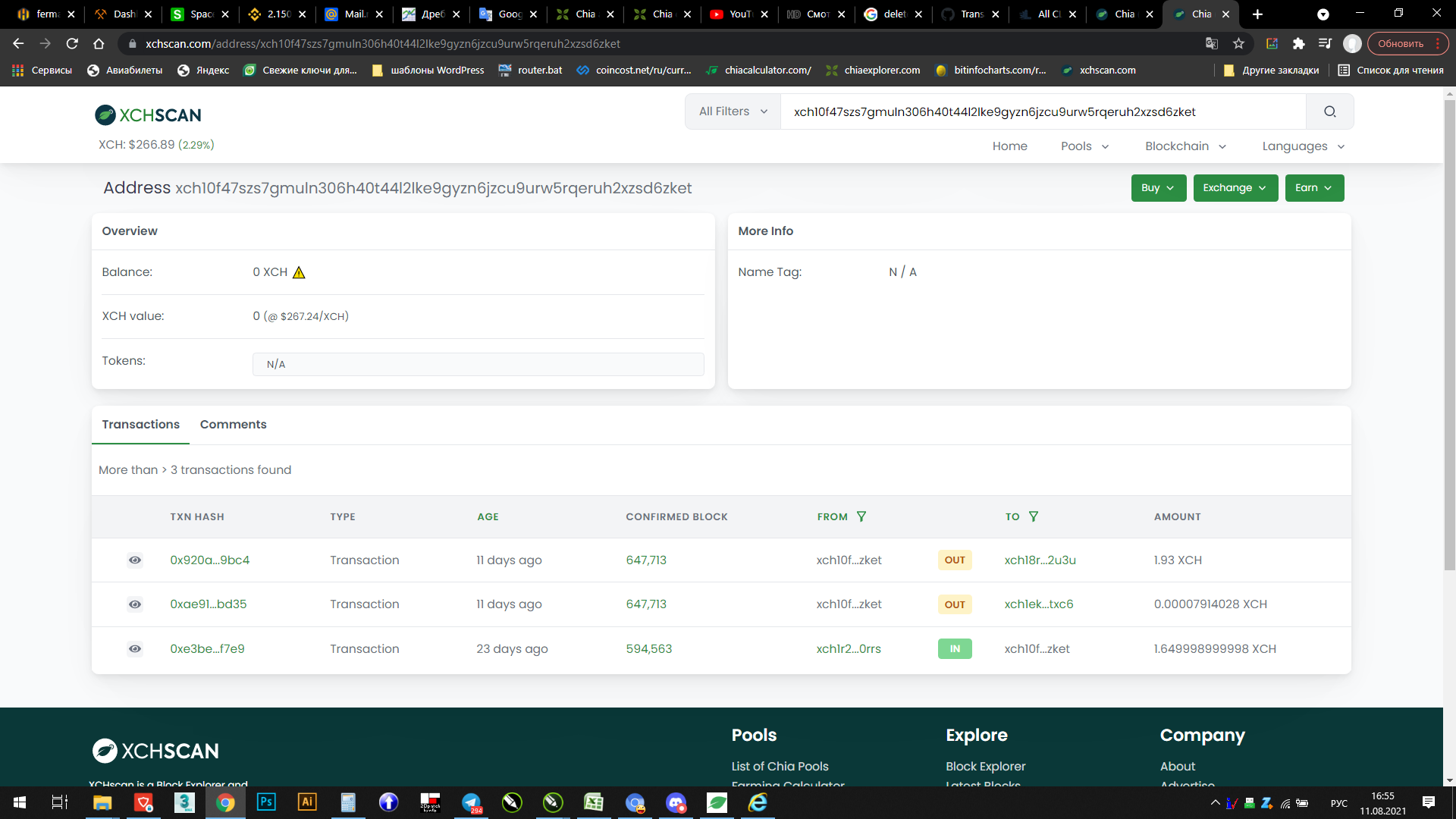Click the search magnifier button

[1329, 111]
